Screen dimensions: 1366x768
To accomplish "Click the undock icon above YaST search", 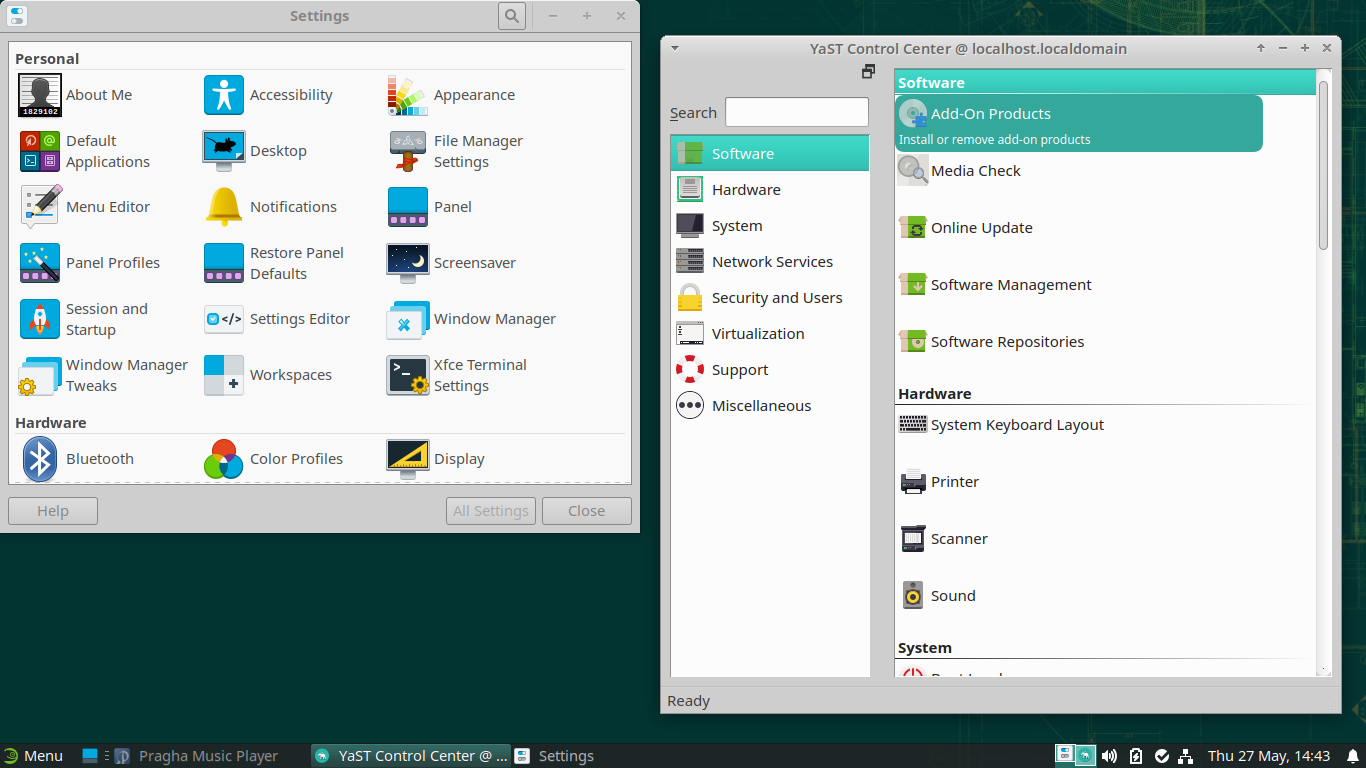I will 868,72.
